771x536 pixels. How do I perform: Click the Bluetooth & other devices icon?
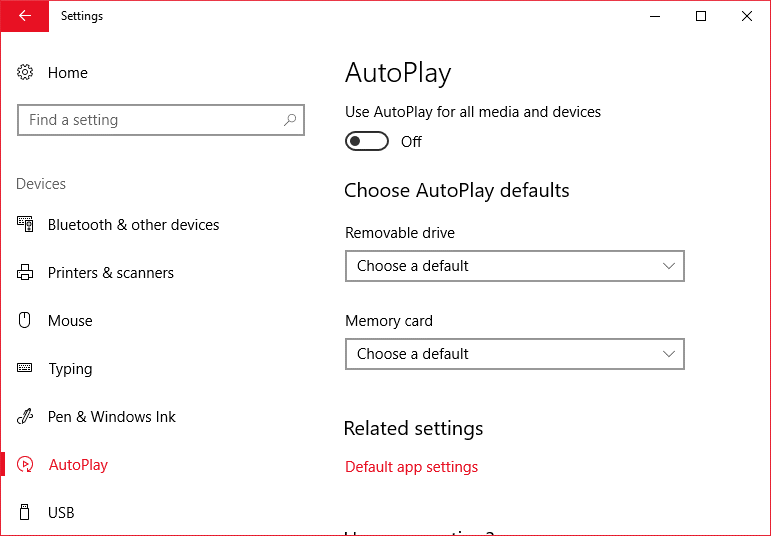point(26,225)
